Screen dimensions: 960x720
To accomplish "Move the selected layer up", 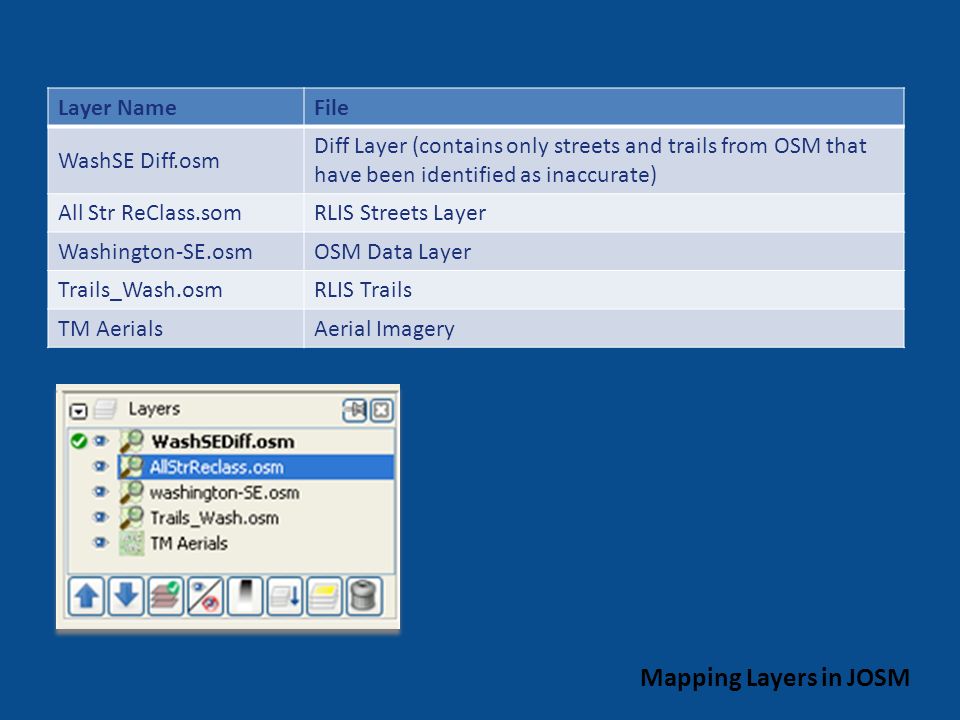I will pyautogui.click(x=86, y=596).
